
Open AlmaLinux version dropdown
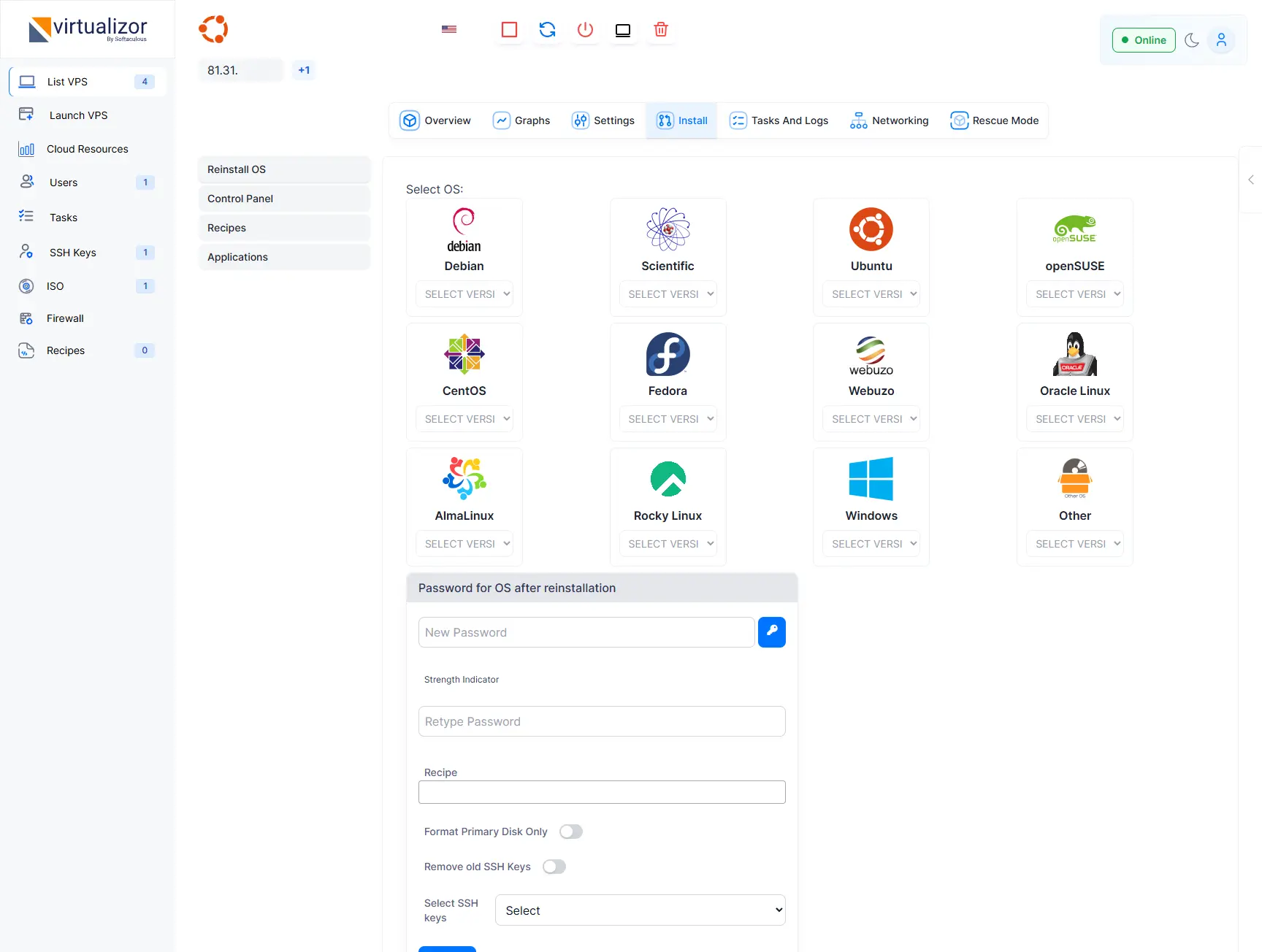coord(464,544)
